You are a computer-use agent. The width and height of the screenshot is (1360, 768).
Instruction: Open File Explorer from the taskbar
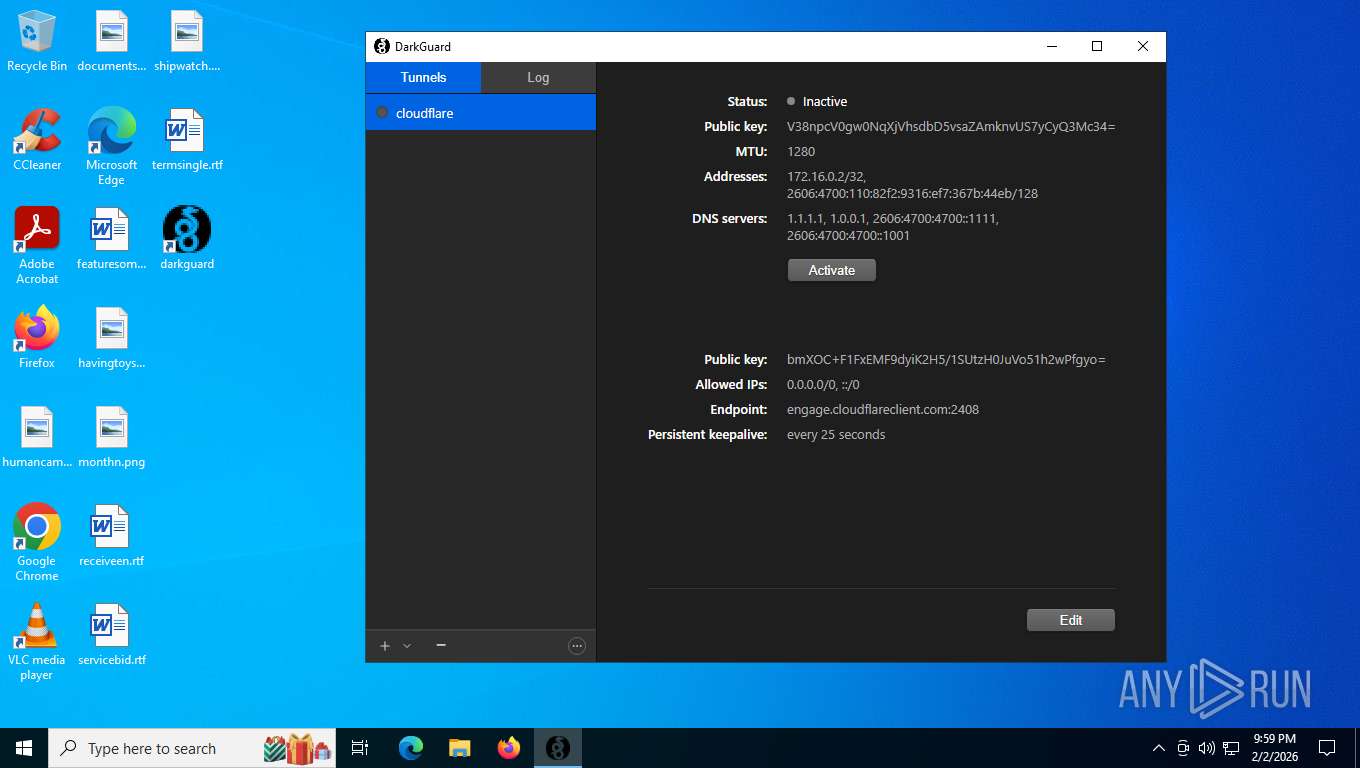click(460, 748)
